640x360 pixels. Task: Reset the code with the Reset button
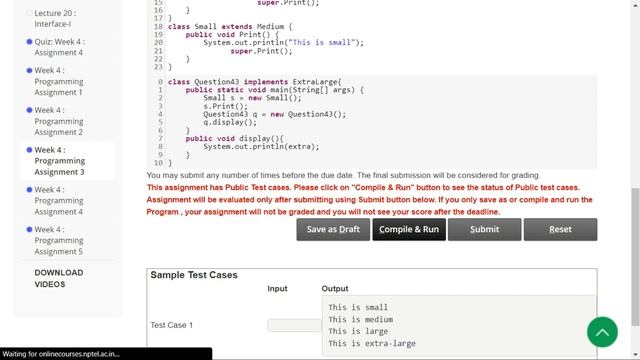(560, 229)
